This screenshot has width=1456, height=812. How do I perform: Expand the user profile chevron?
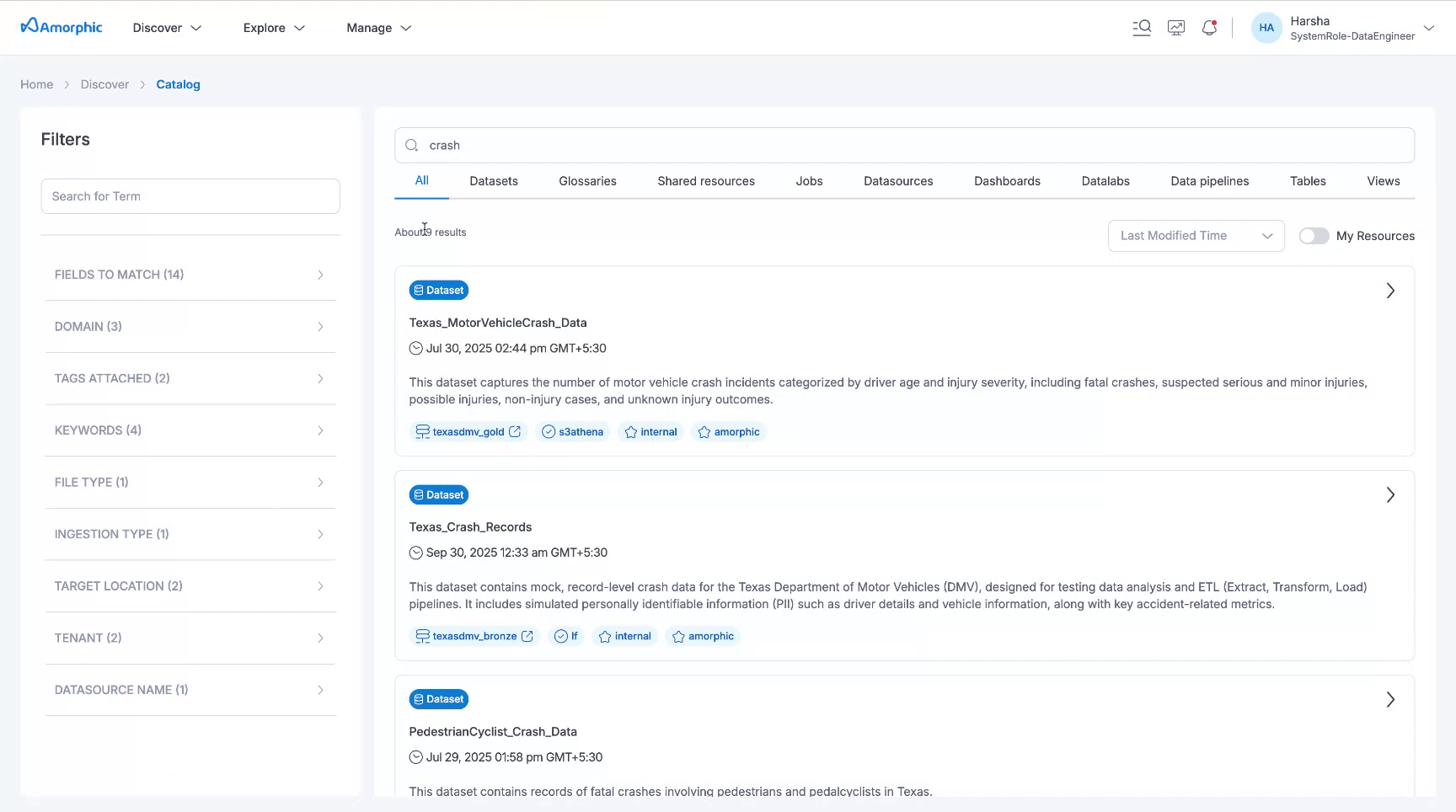[1430, 28]
